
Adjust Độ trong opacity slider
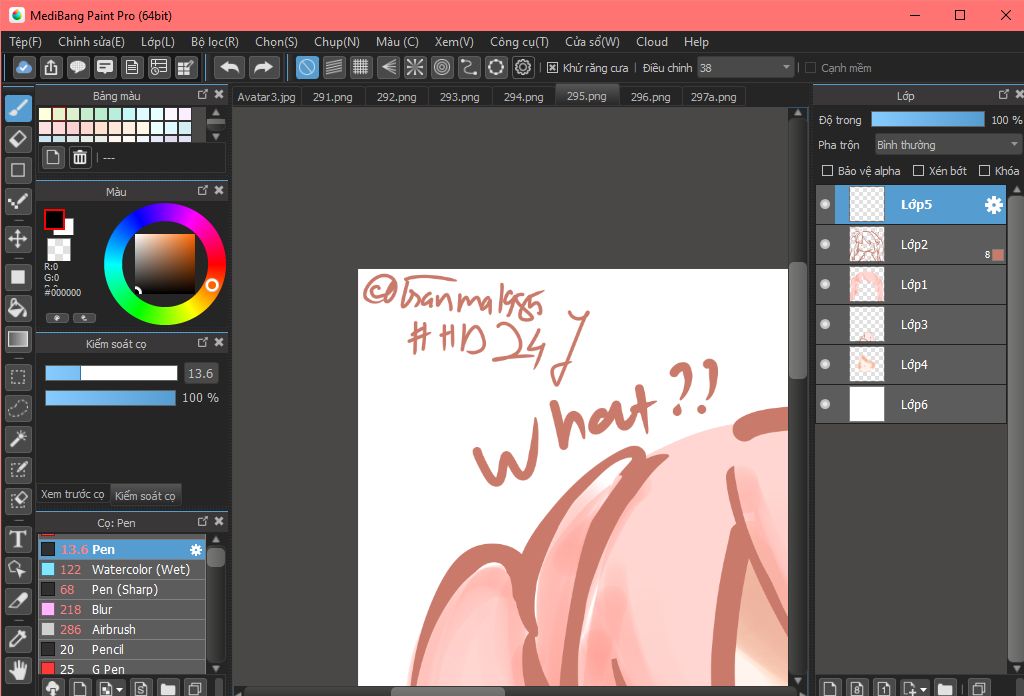click(x=927, y=119)
